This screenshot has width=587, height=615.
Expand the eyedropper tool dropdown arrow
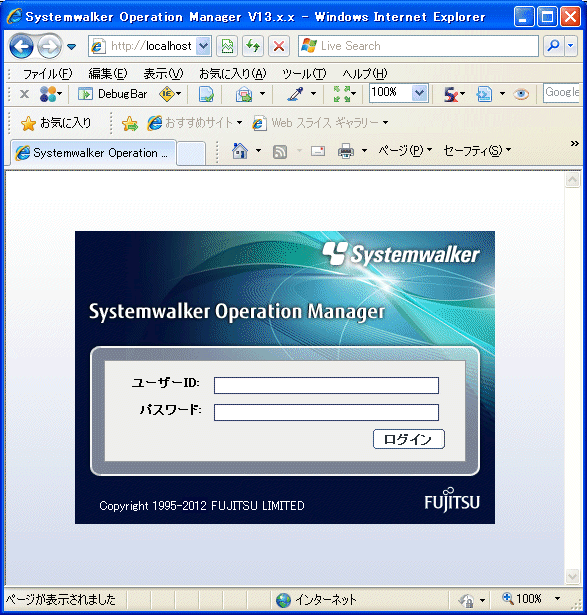coord(313,94)
